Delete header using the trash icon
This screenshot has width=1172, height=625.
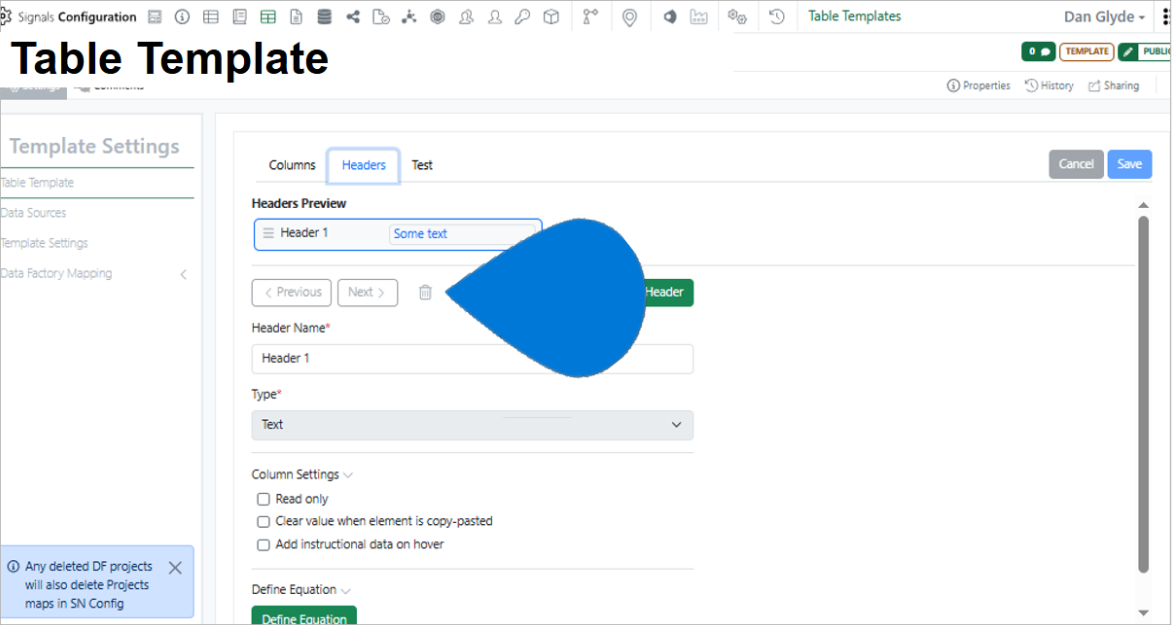[x=425, y=292]
